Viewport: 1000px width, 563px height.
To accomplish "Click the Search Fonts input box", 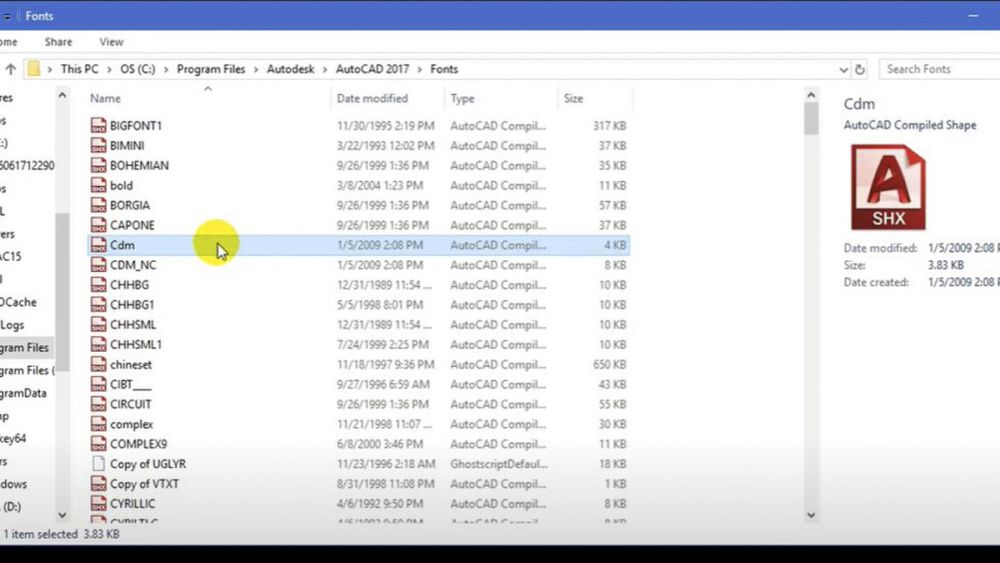I will pyautogui.click(x=939, y=69).
